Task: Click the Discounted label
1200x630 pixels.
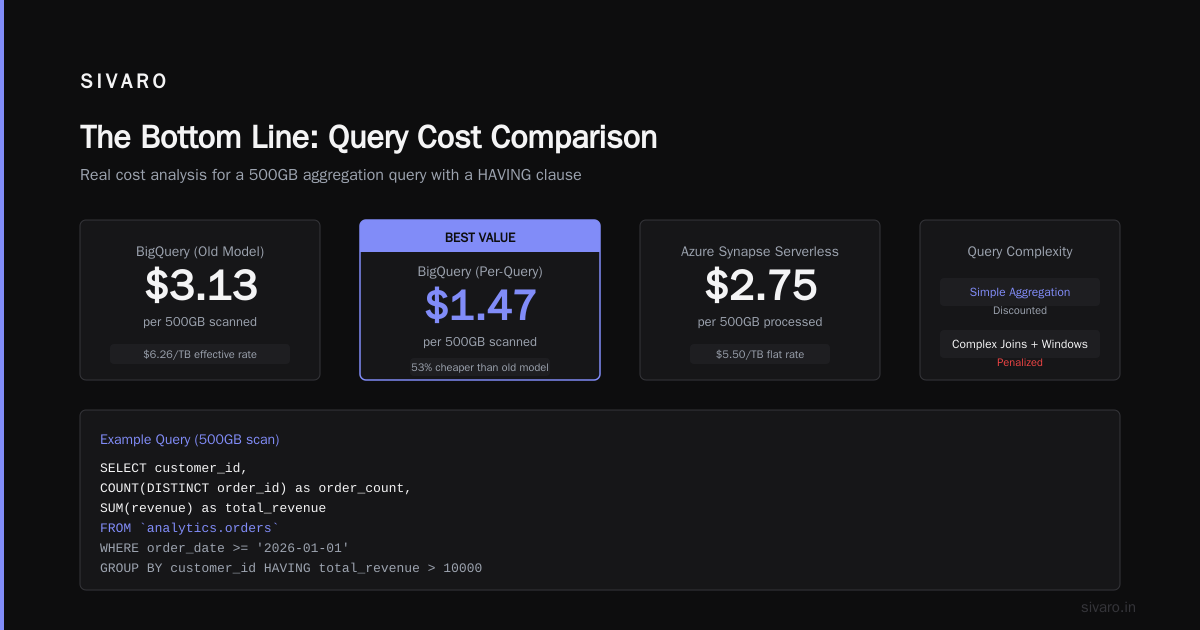Action: (x=1020, y=311)
